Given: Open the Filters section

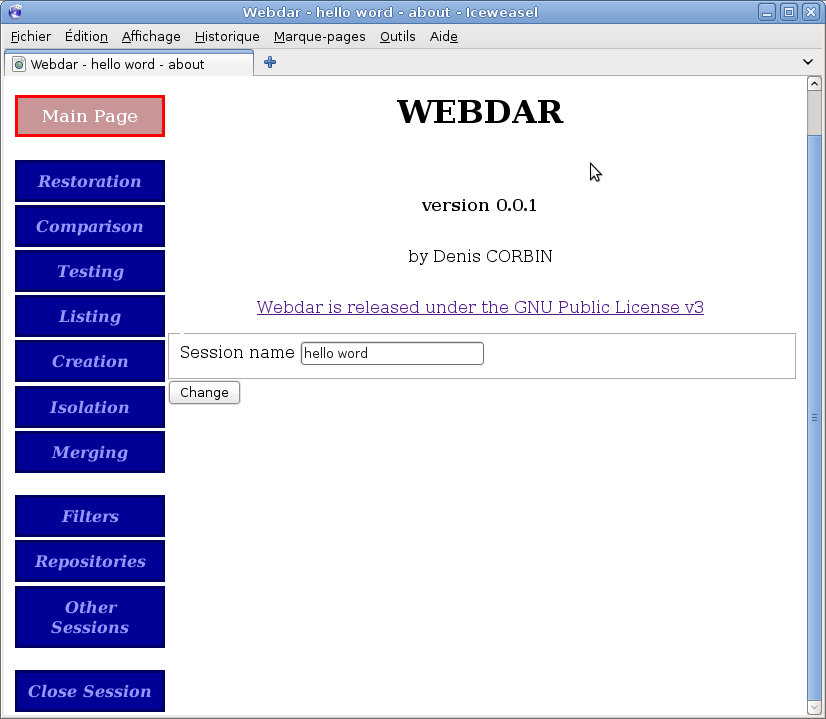Looking at the screenshot, I should pos(89,516).
